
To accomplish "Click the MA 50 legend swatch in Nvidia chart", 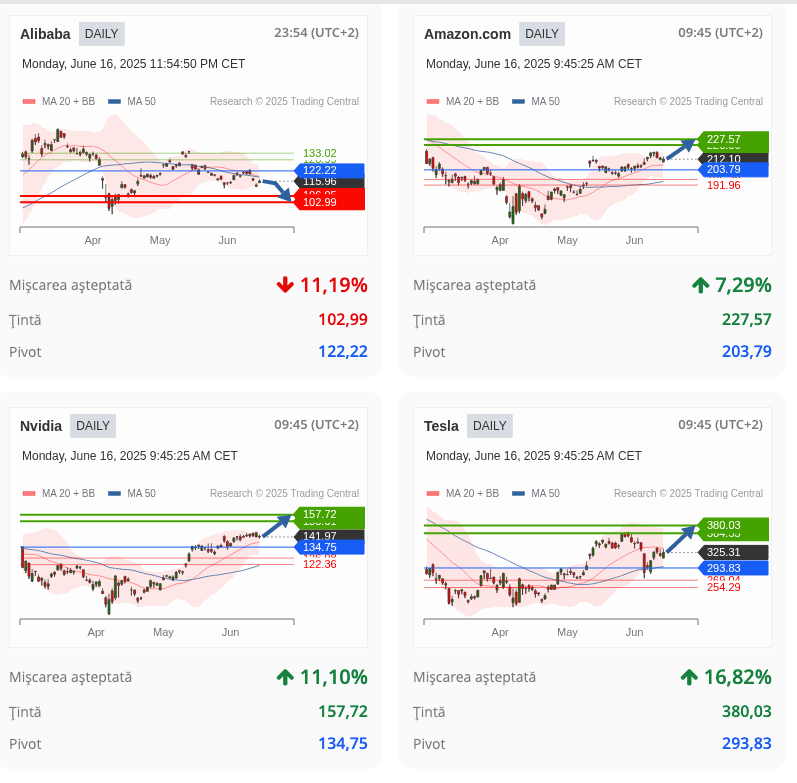I will pyautogui.click(x=114, y=493).
